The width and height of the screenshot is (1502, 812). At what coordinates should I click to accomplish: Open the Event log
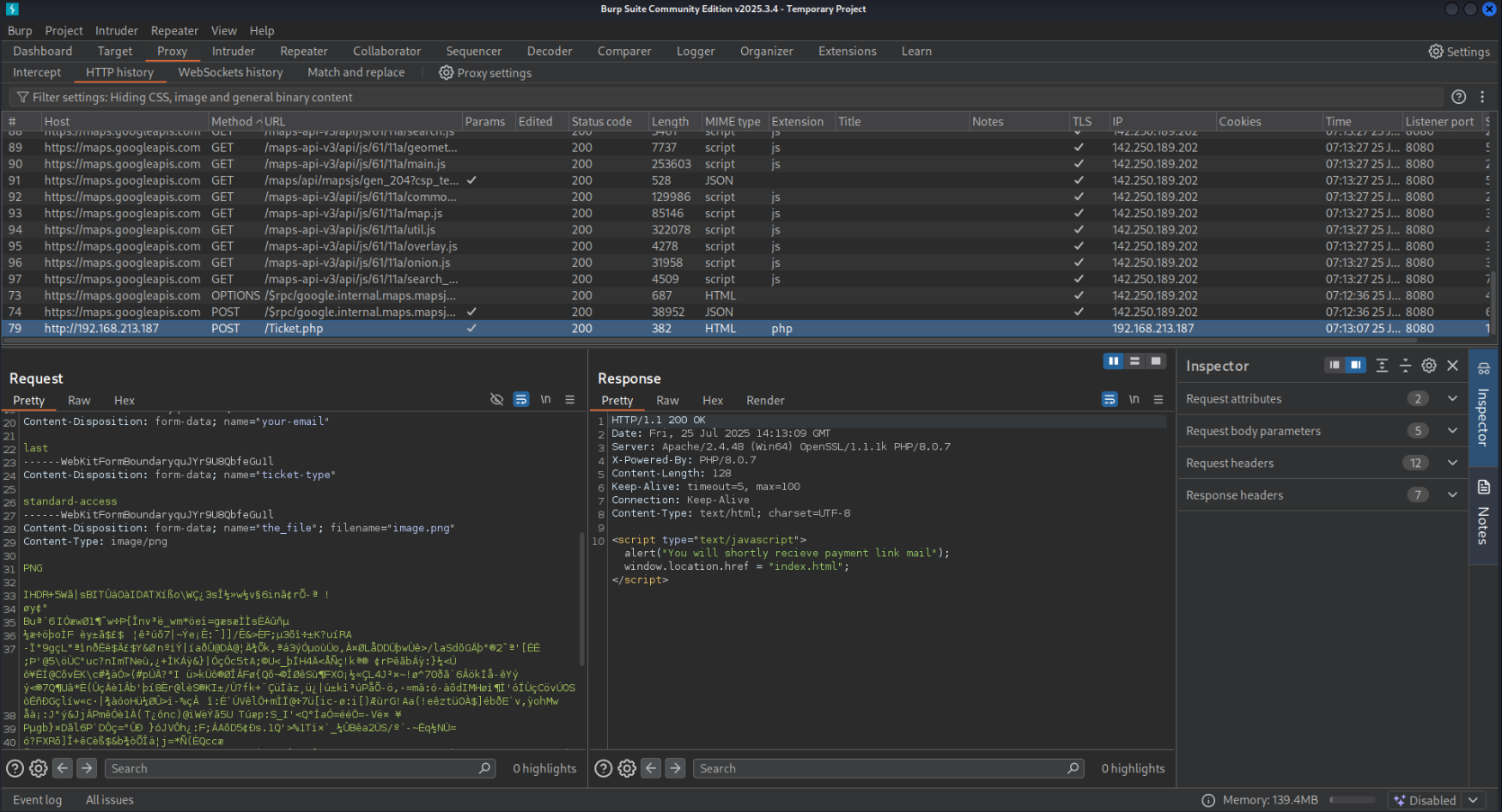point(37,800)
